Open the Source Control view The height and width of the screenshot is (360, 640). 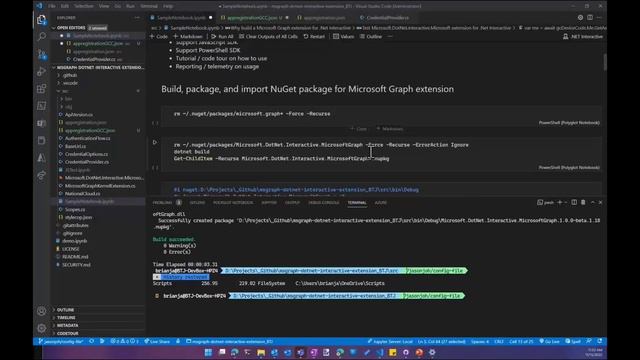41,54
